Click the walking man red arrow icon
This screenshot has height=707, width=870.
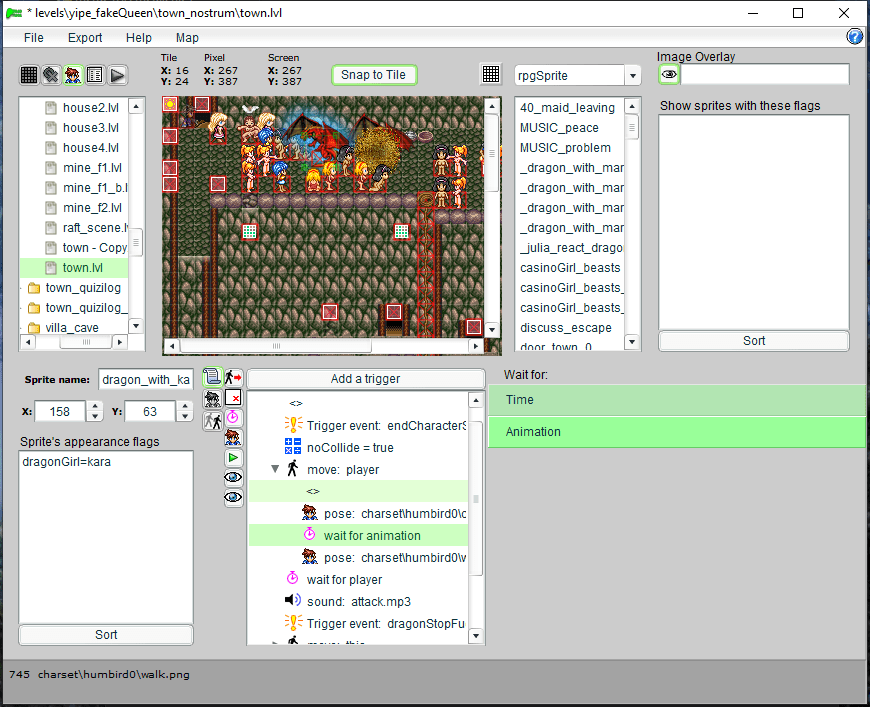pyautogui.click(x=233, y=377)
